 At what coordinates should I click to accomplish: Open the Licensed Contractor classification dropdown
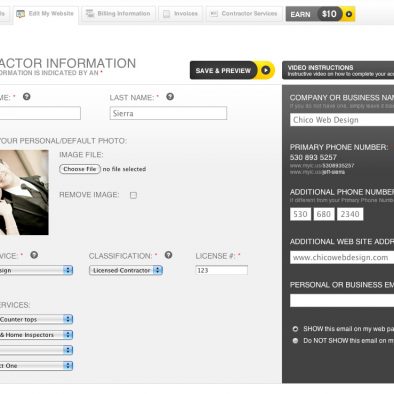[x=126, y=270]
